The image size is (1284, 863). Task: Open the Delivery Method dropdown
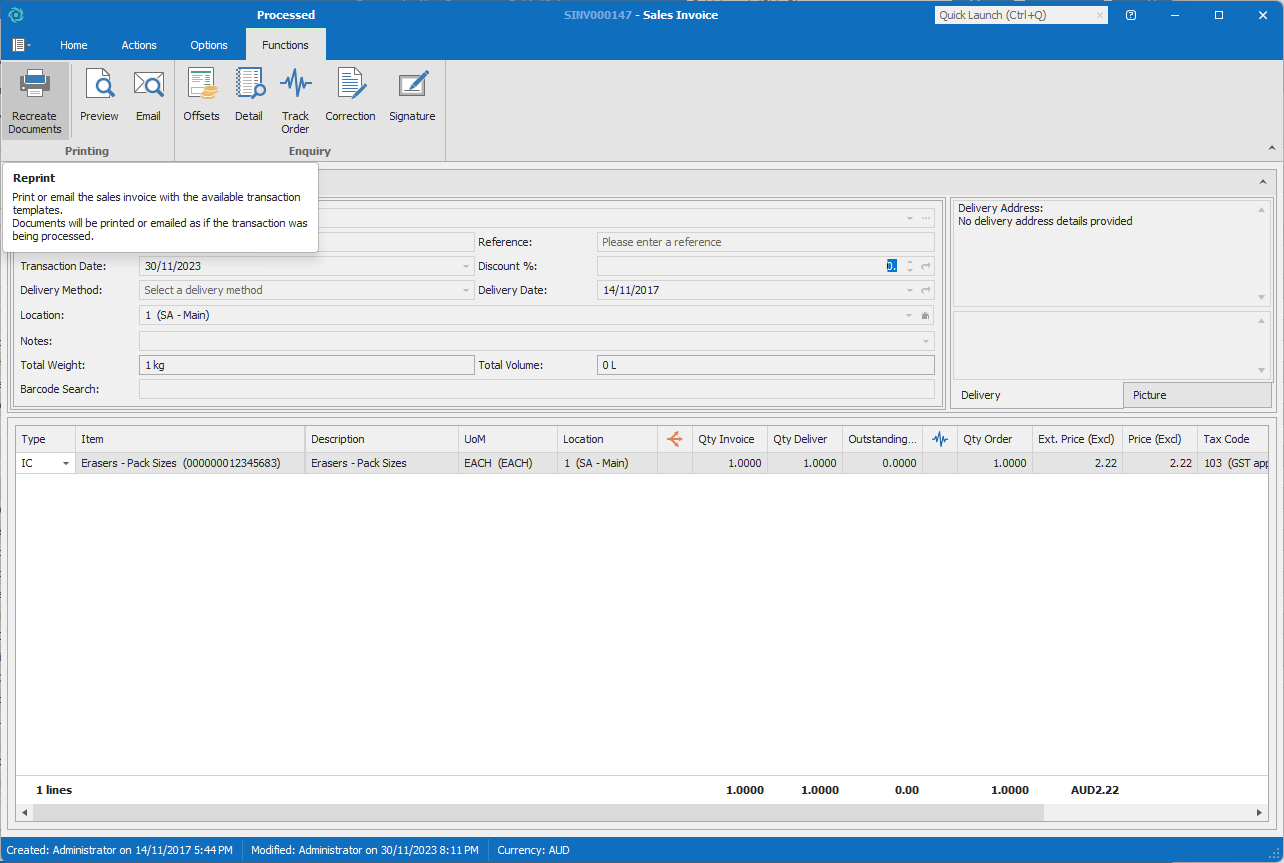coord(466,290)
